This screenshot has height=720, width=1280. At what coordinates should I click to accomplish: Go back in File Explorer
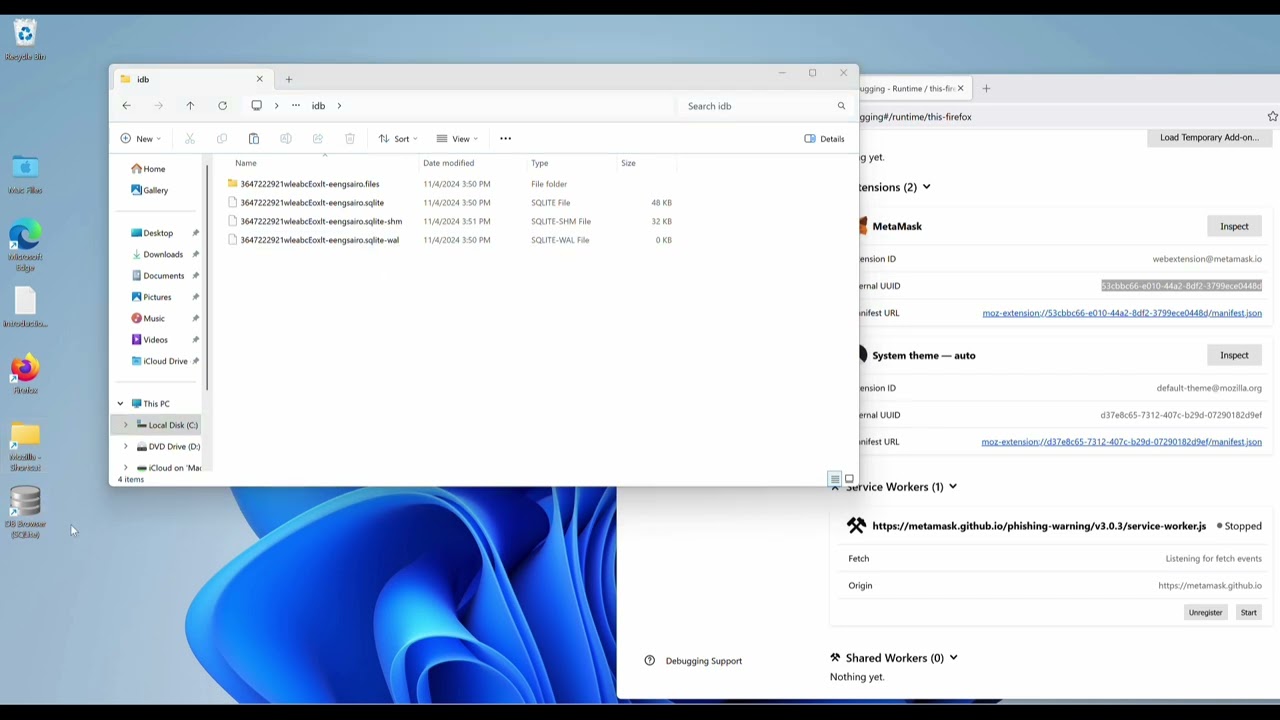pyautogui.click(x=126, y=106)
